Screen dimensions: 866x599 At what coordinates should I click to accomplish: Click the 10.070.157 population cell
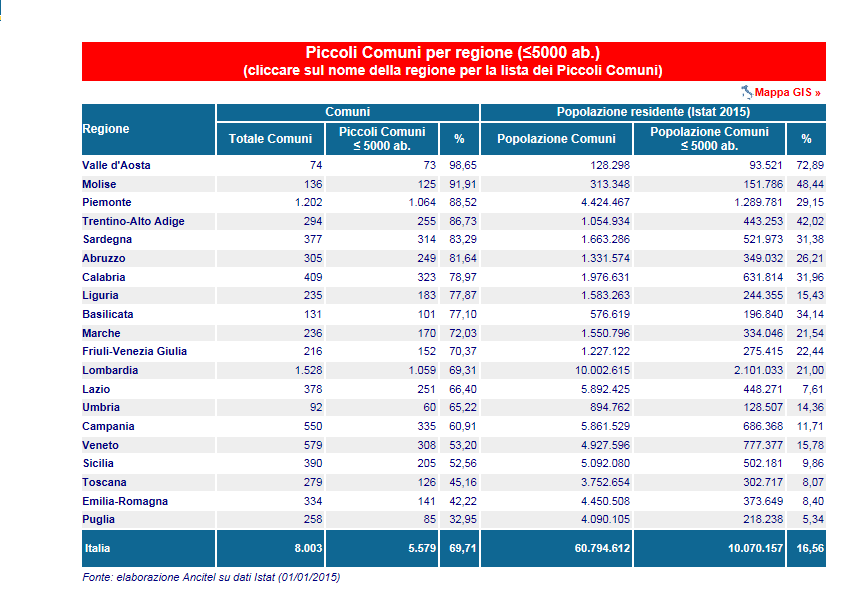coord(709,548)
